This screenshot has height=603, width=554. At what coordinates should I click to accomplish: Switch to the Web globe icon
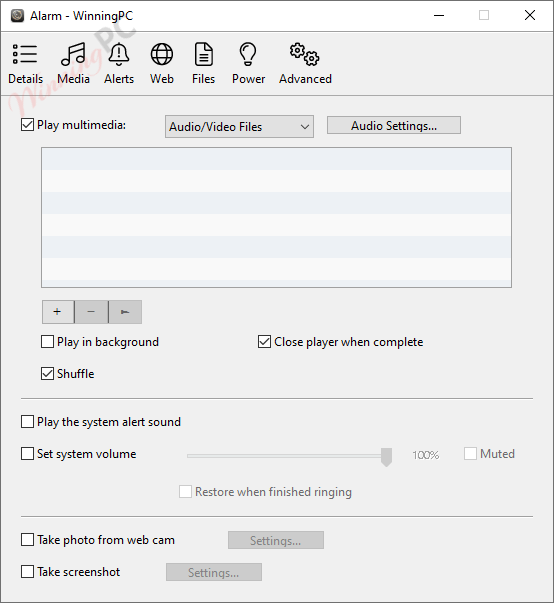point(161,54)
